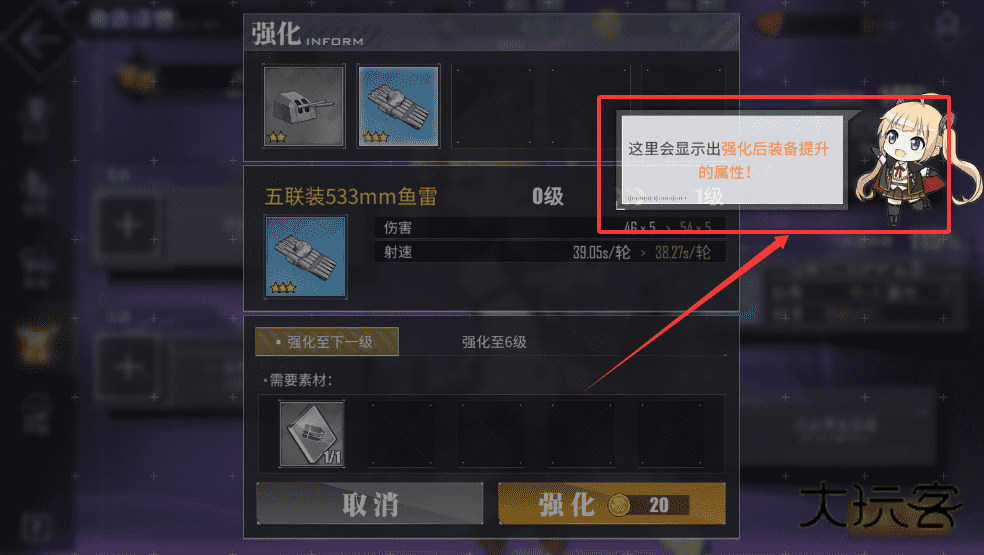The image size is (984, 555).
Task: Click the 伤害 damage stat row
Action: coord(550,227)
